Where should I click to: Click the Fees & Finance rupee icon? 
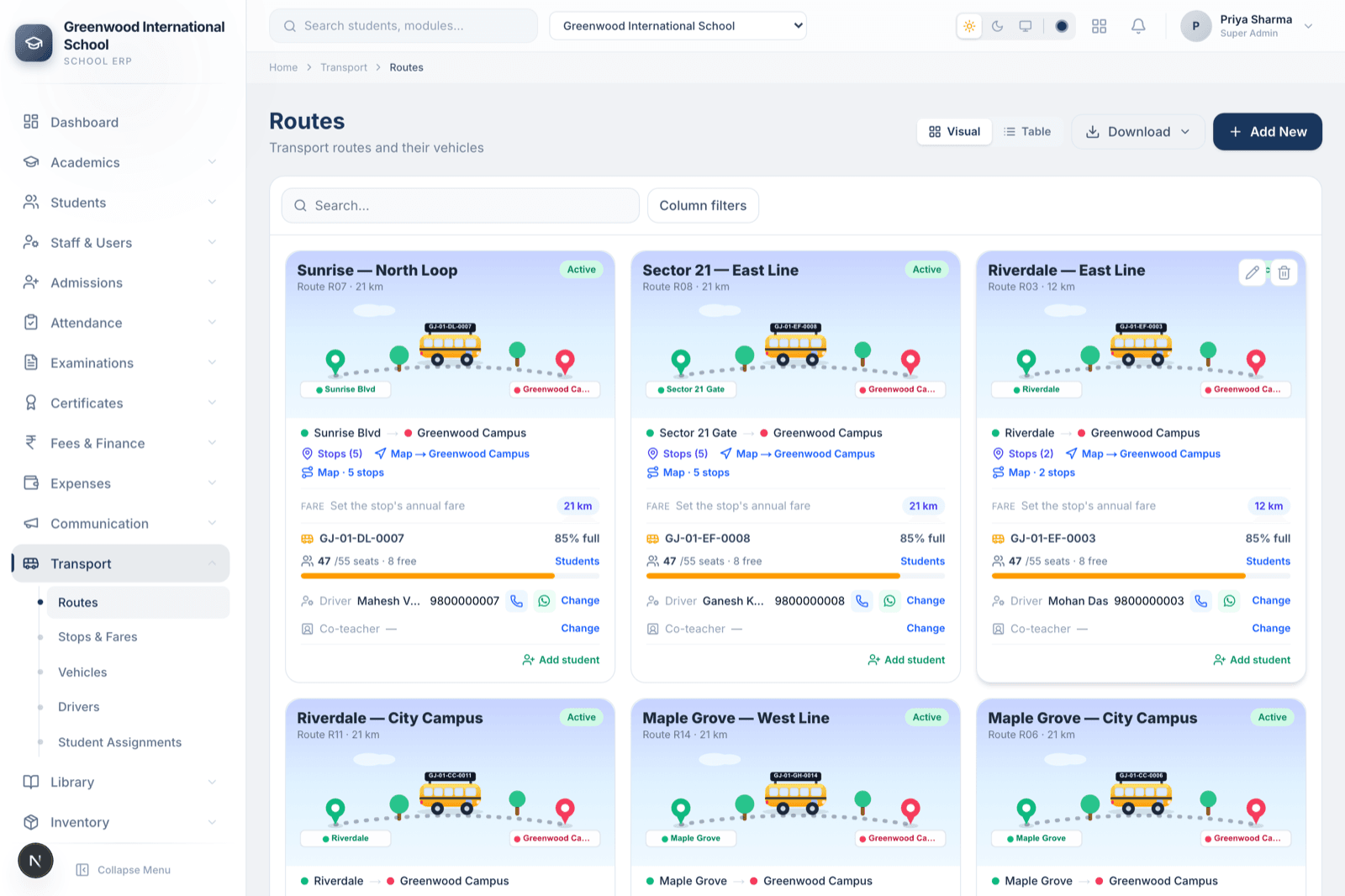pos(31,442)
